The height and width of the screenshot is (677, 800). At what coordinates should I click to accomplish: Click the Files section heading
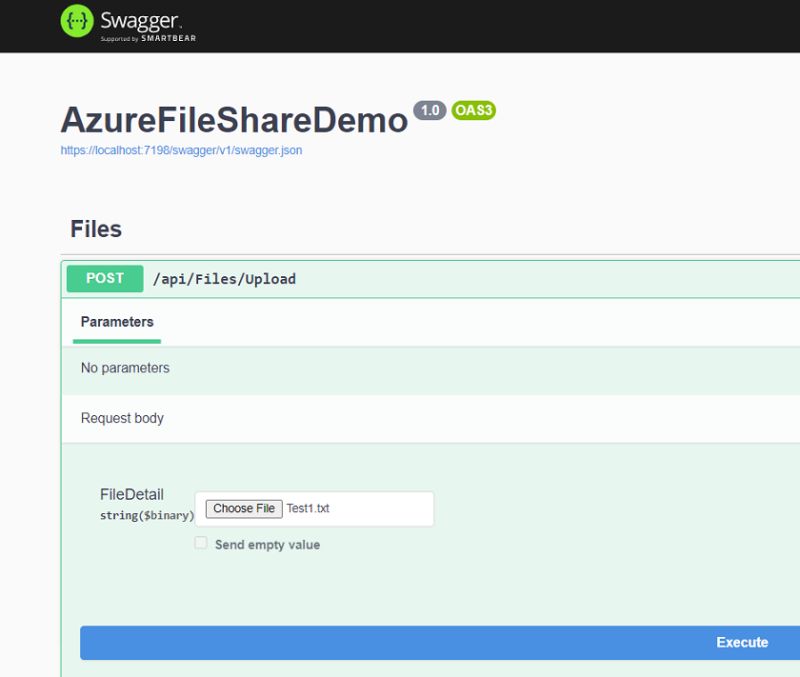96,229
